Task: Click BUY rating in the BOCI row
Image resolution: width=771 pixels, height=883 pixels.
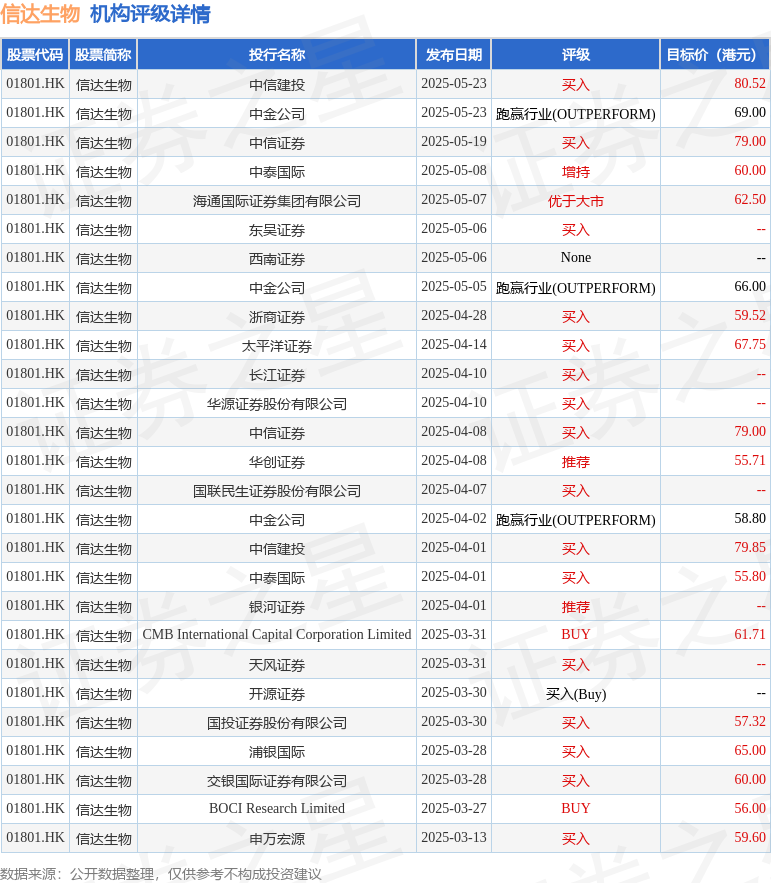Action: (x=576, y=809)
